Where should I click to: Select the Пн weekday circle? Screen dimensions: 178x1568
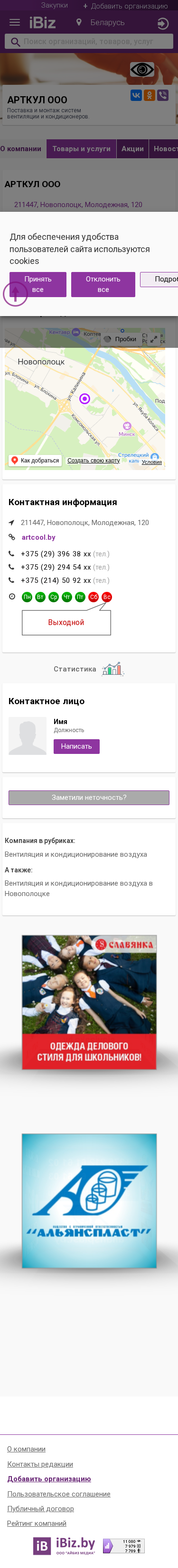(x=27, y=597)
